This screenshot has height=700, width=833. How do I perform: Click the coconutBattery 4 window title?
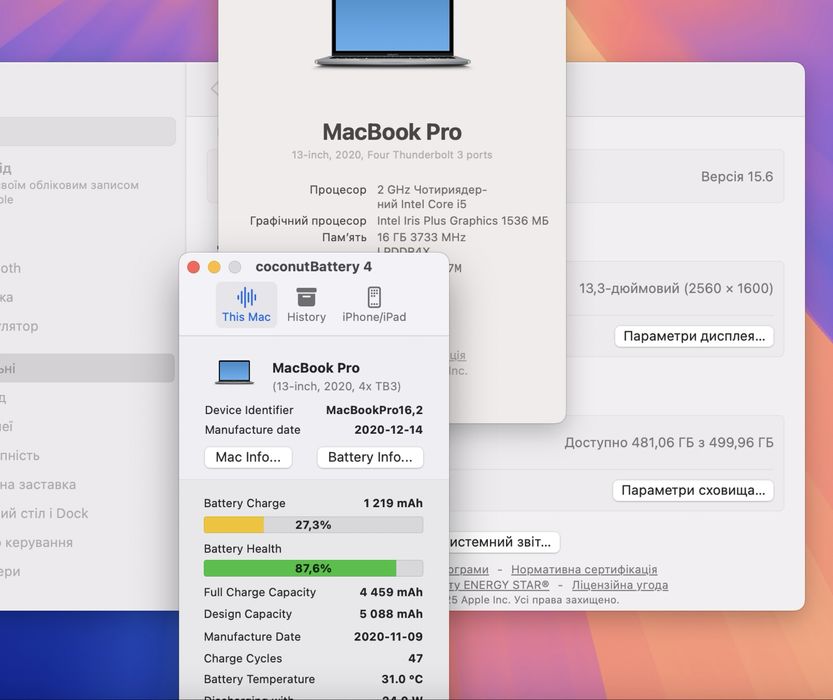313,267
